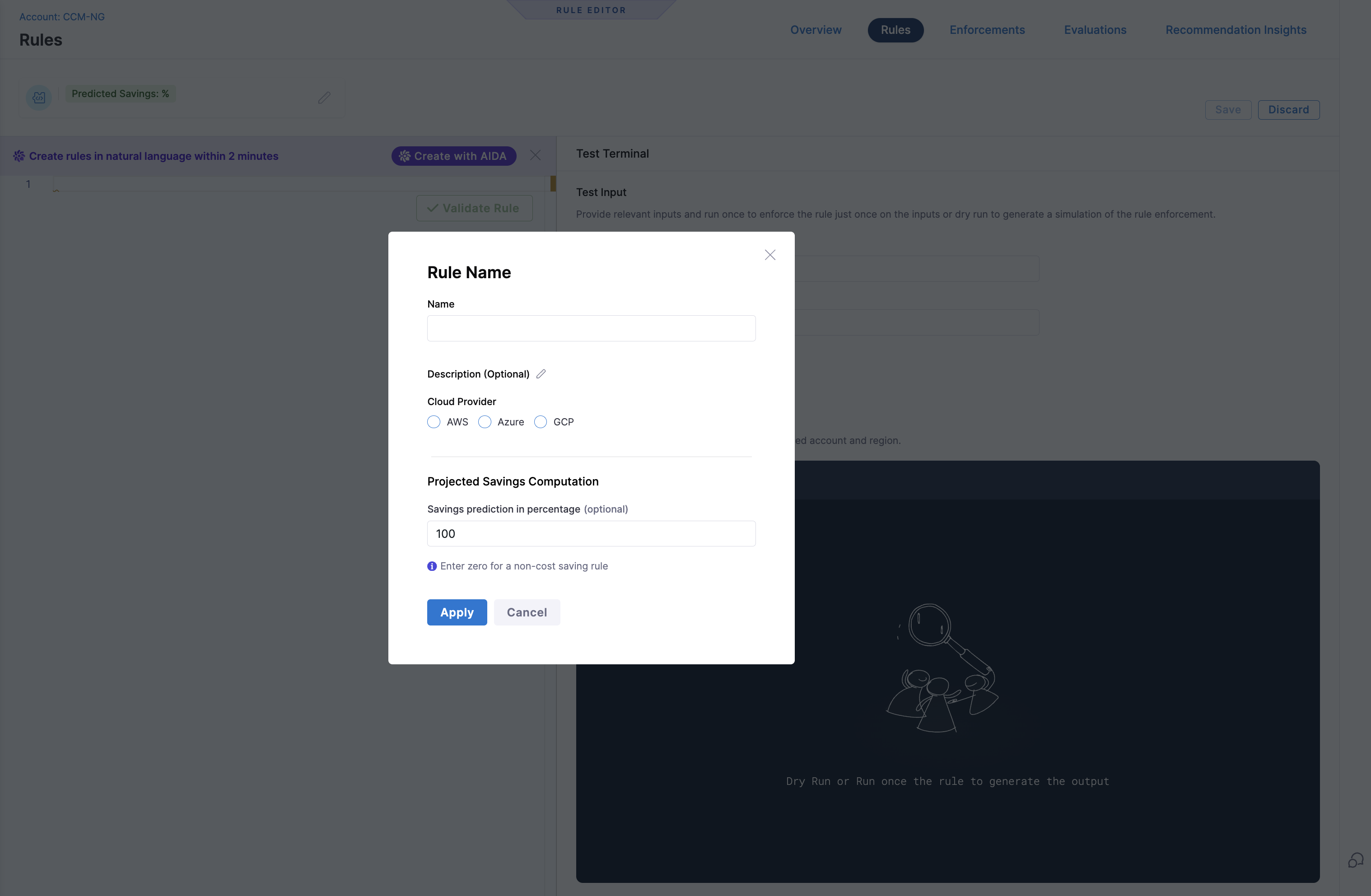
Task: Select the GCP cloud provider radio
Action: click(x=541, y=422)
